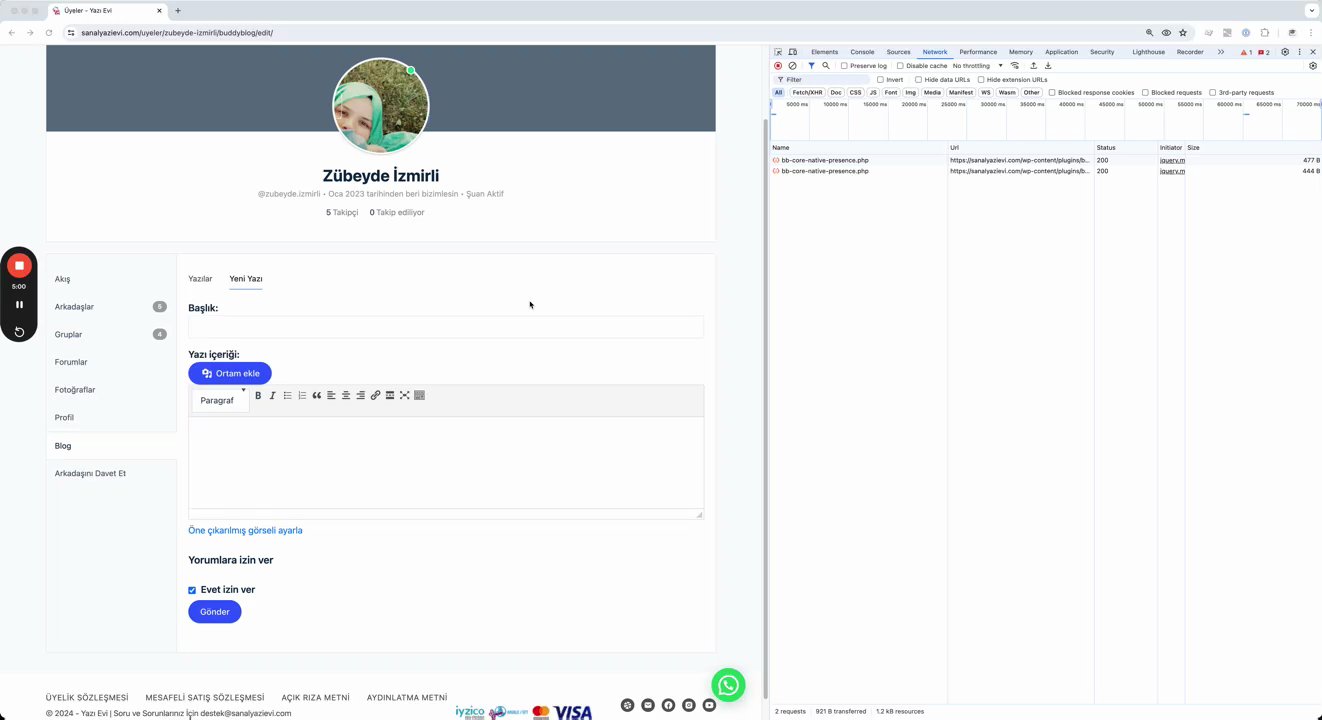Switch to the Sources tab
The height and width of the screenshot is (720, 1322).
[x=898, y=52]
